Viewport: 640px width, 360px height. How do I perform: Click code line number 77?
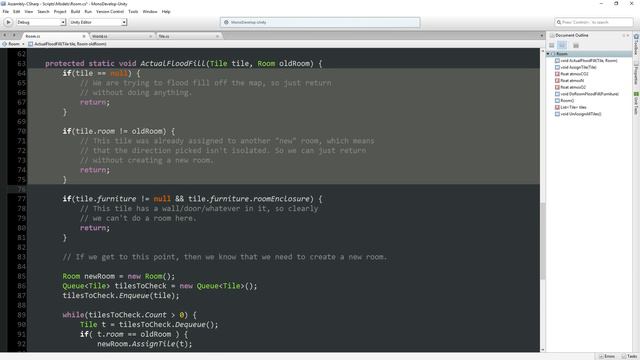tap(22, 199)
